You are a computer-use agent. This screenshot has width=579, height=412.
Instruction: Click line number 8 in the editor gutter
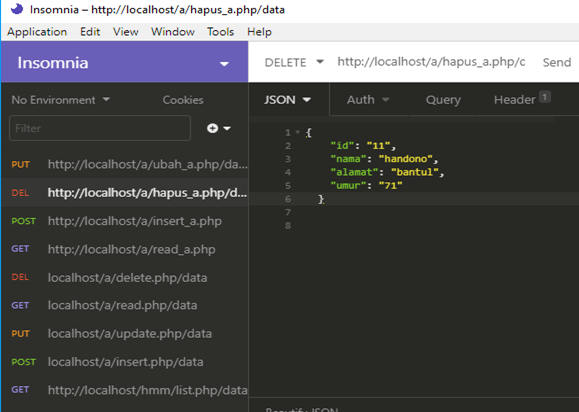[x=288, y=226]
